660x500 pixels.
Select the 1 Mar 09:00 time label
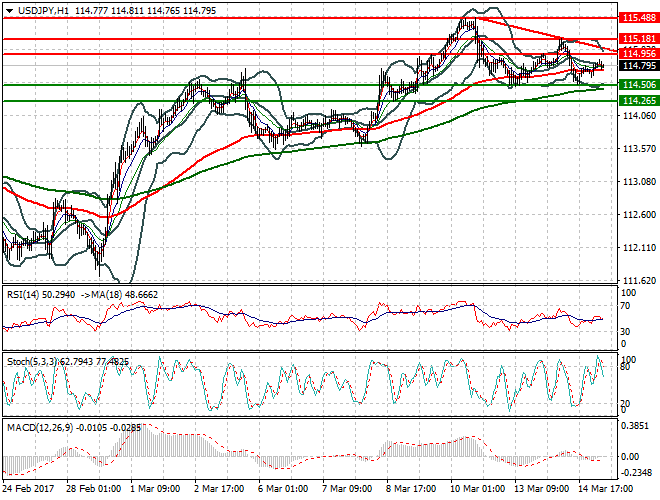tap(155, 489)
